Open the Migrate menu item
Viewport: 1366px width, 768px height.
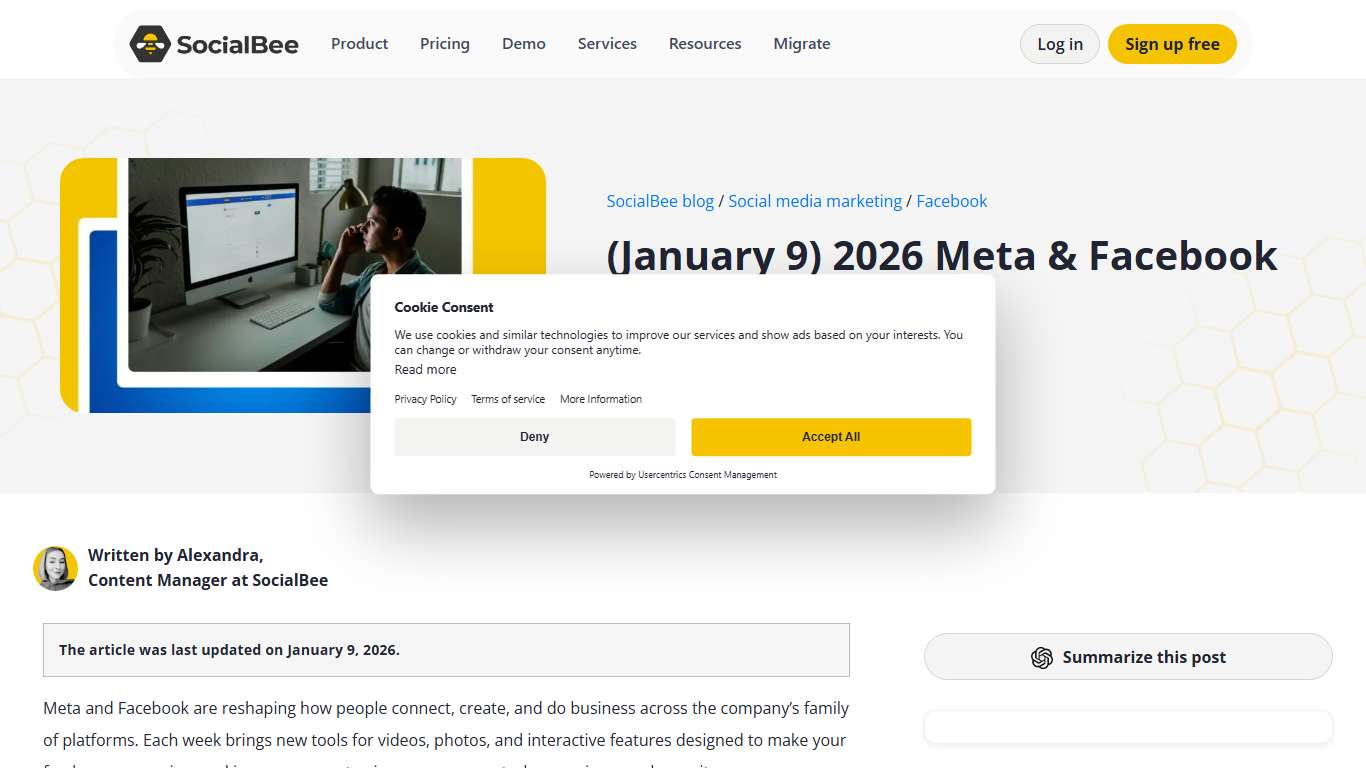click(801, 43)
